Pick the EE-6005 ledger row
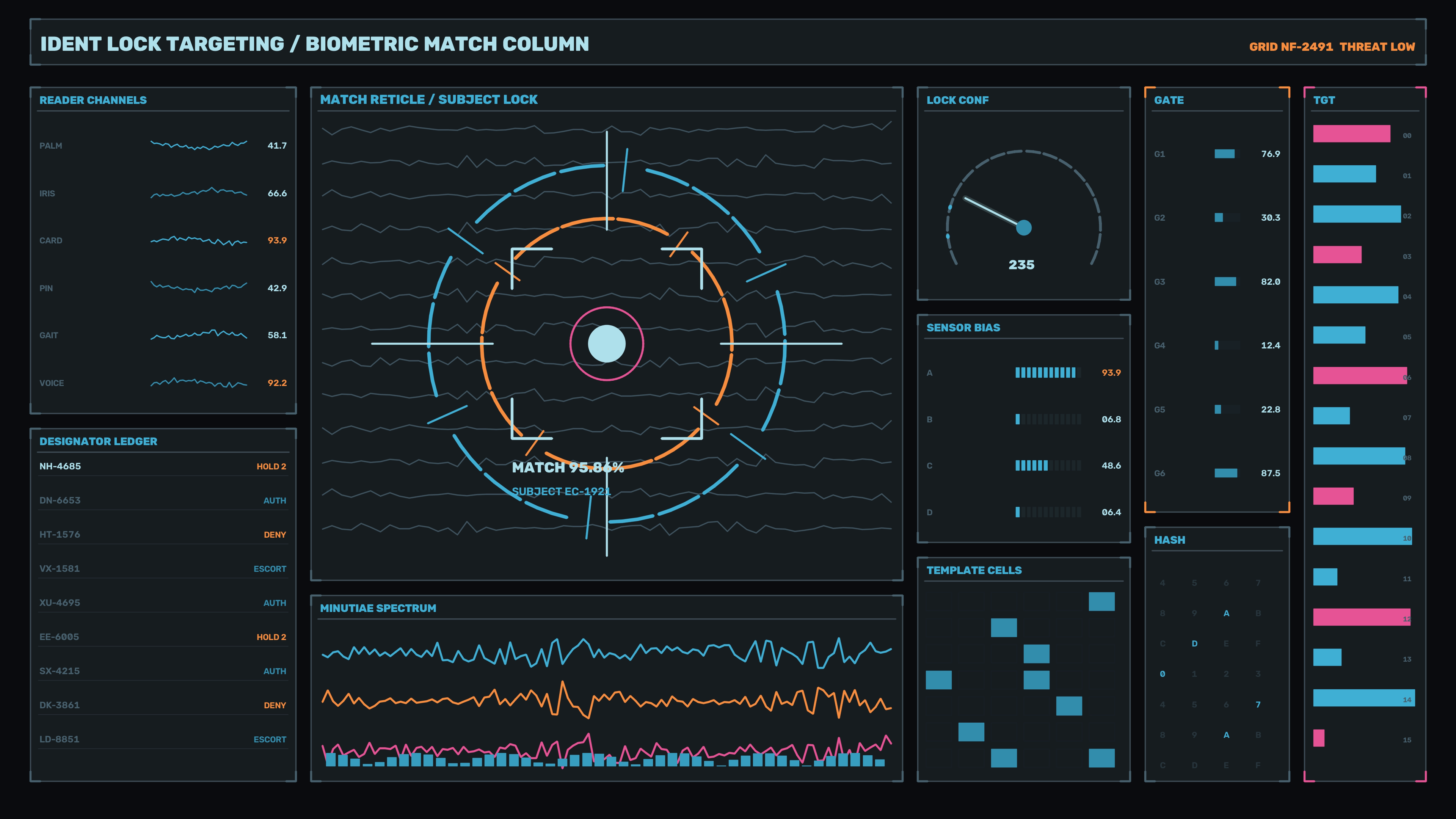This screenshot has height=819, width=1456. click(x=163, y=637)
